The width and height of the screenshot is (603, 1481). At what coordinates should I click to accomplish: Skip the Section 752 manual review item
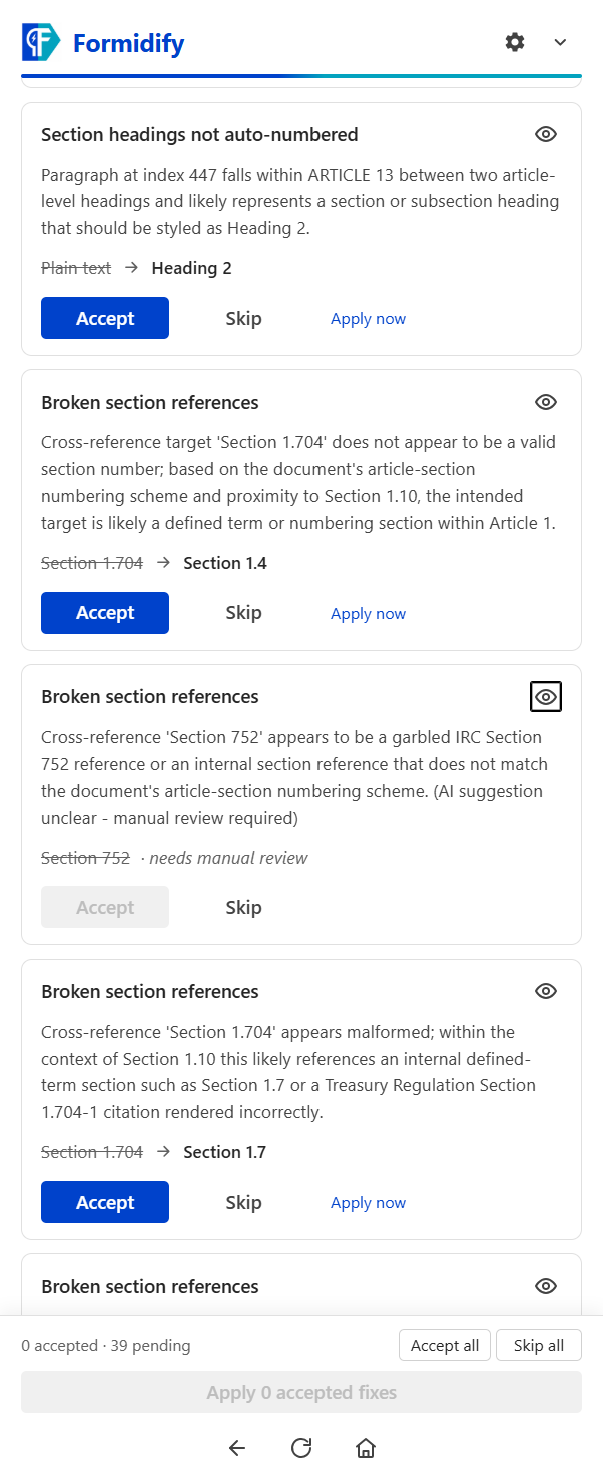pyautogui.click(x=243, y=907)
